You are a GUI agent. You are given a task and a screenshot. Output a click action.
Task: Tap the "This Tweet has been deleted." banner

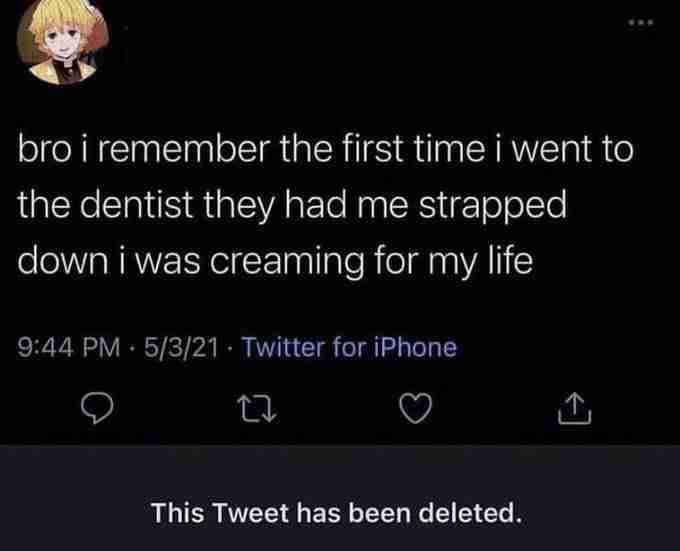click(337, 515)
